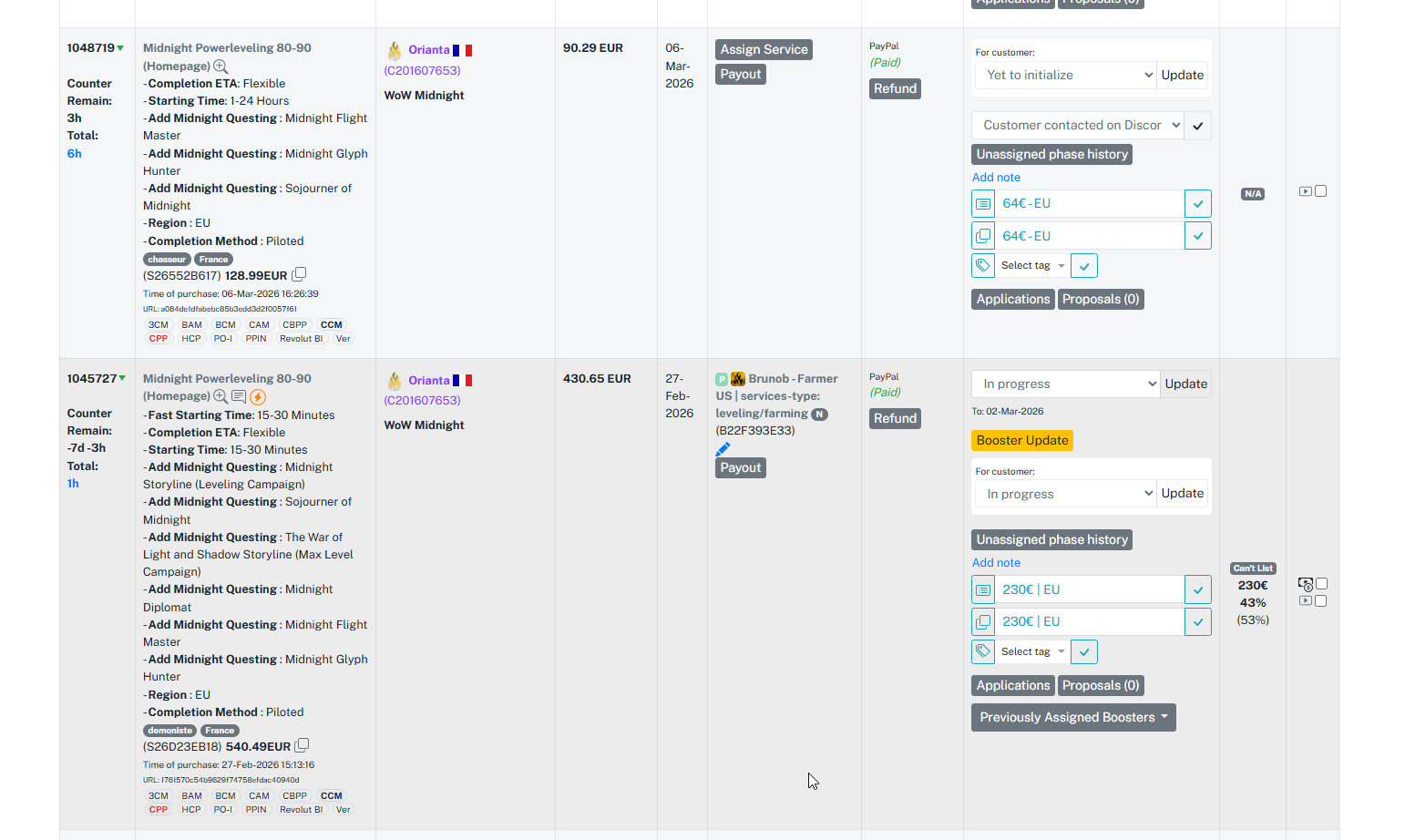Click Update next to 'Yet to initialize'
Viewport: 1405px width, 840px height.
[1182, 76]
